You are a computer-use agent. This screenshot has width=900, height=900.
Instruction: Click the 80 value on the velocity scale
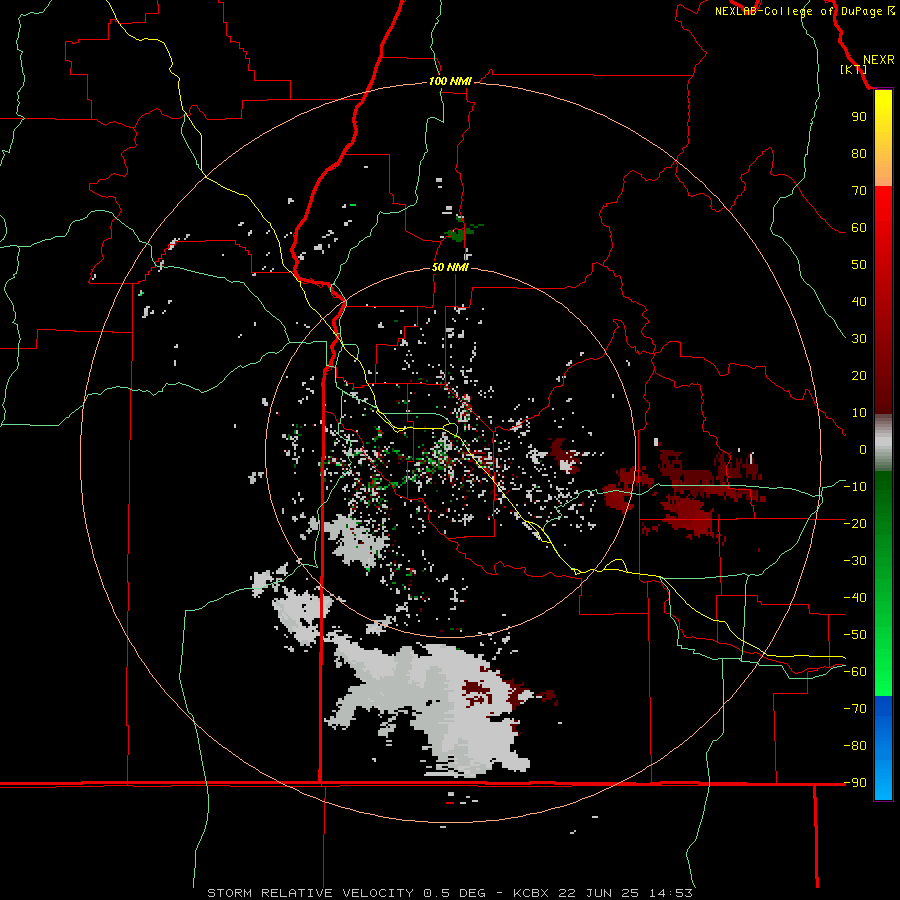(859, 154)
